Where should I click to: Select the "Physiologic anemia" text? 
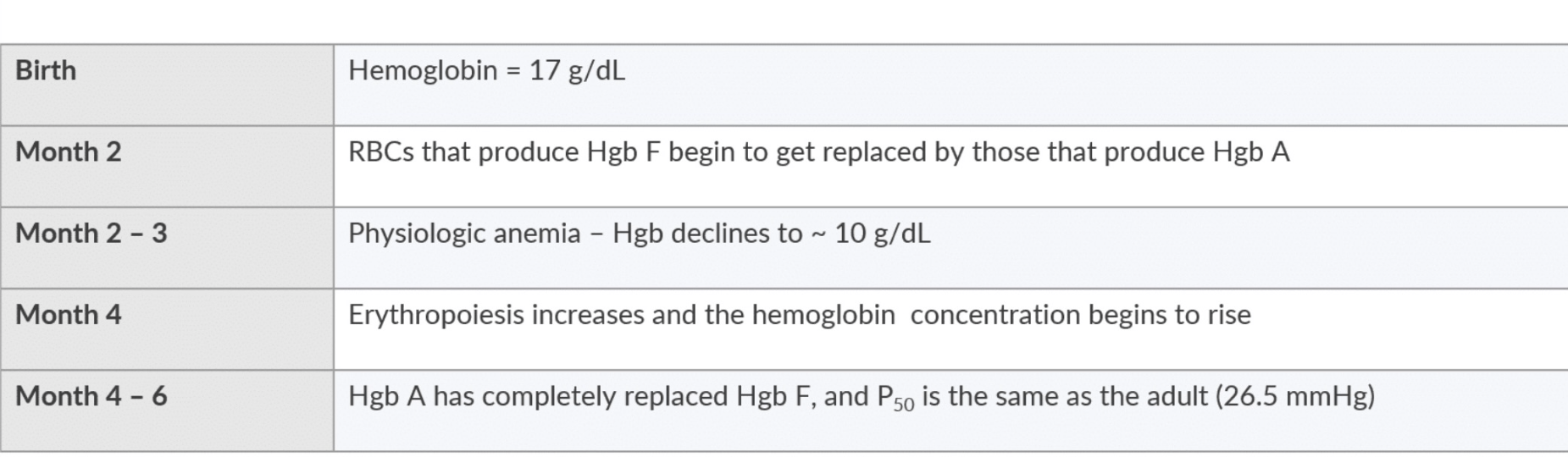(x=463, y=234)
